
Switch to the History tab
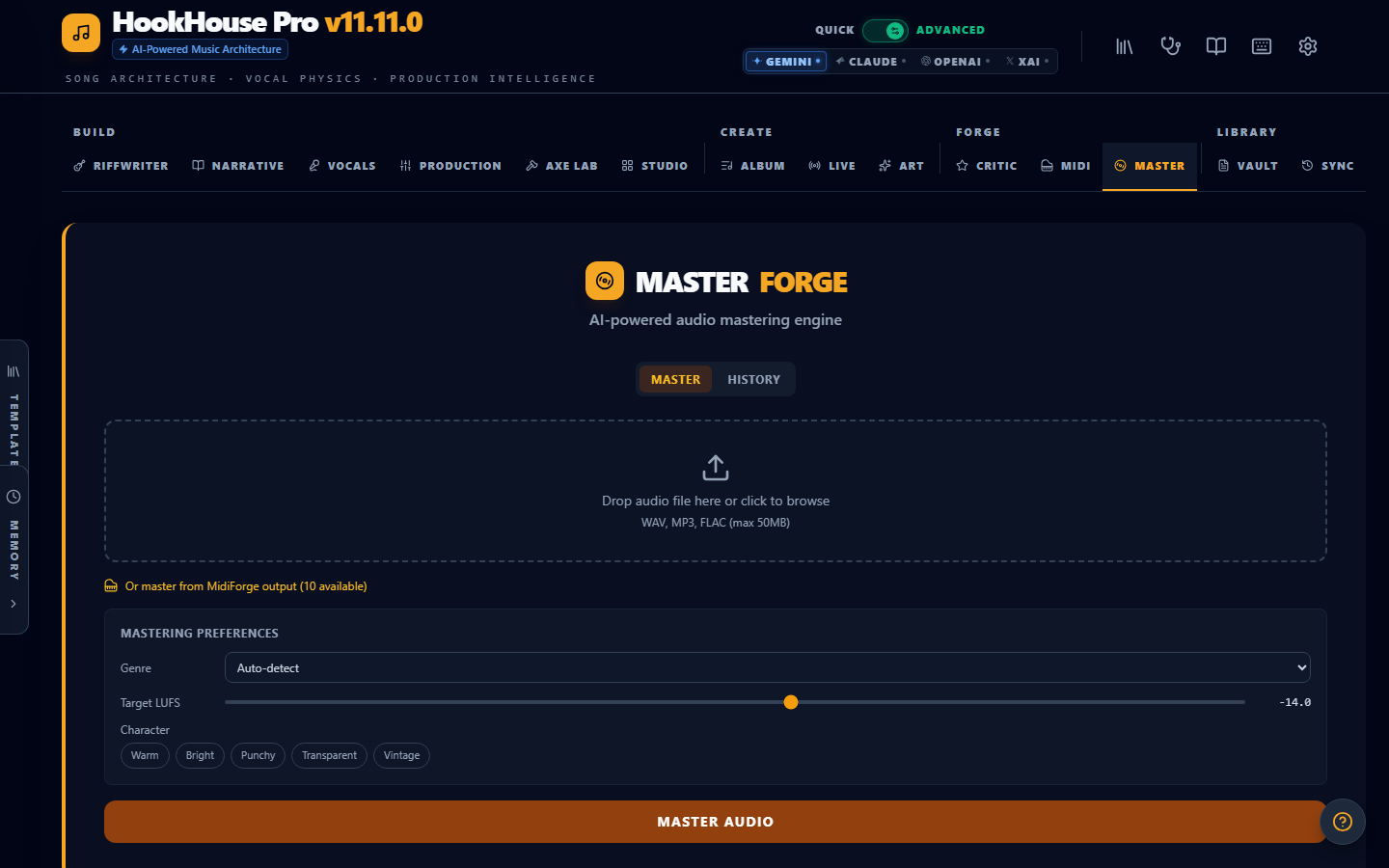coord(753,379)
